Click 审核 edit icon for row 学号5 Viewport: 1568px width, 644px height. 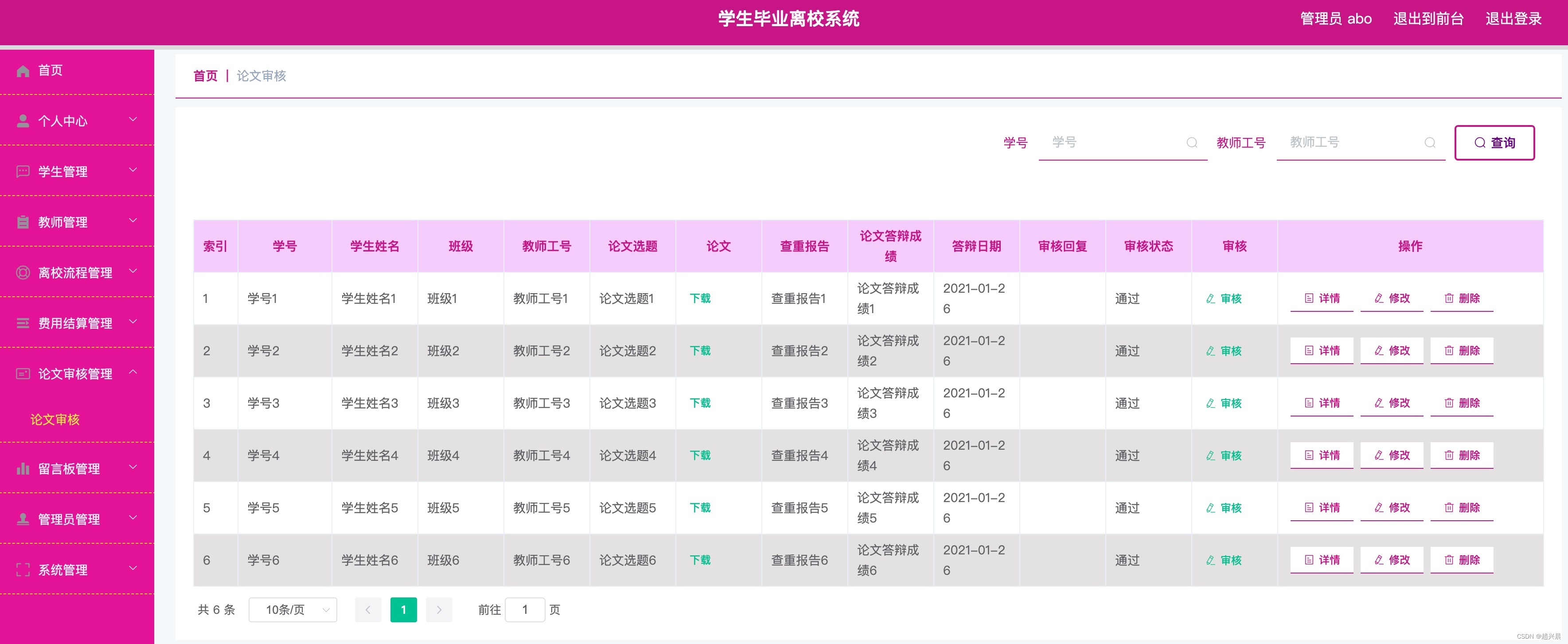(x=1211, y=508)
